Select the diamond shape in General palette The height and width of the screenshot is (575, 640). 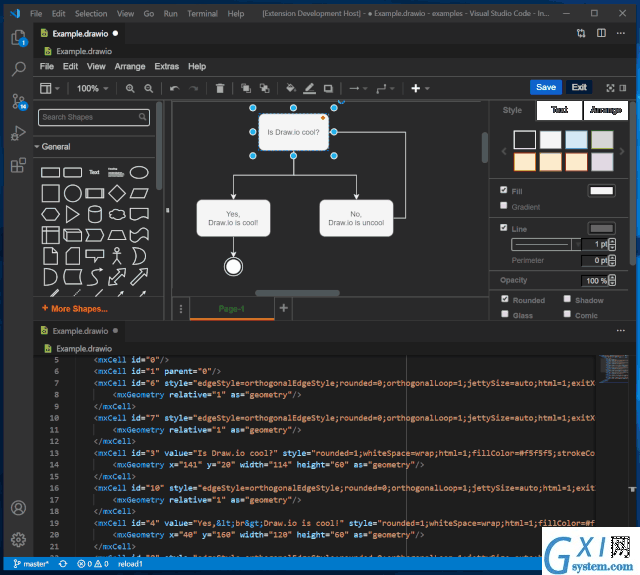point(117,193)
